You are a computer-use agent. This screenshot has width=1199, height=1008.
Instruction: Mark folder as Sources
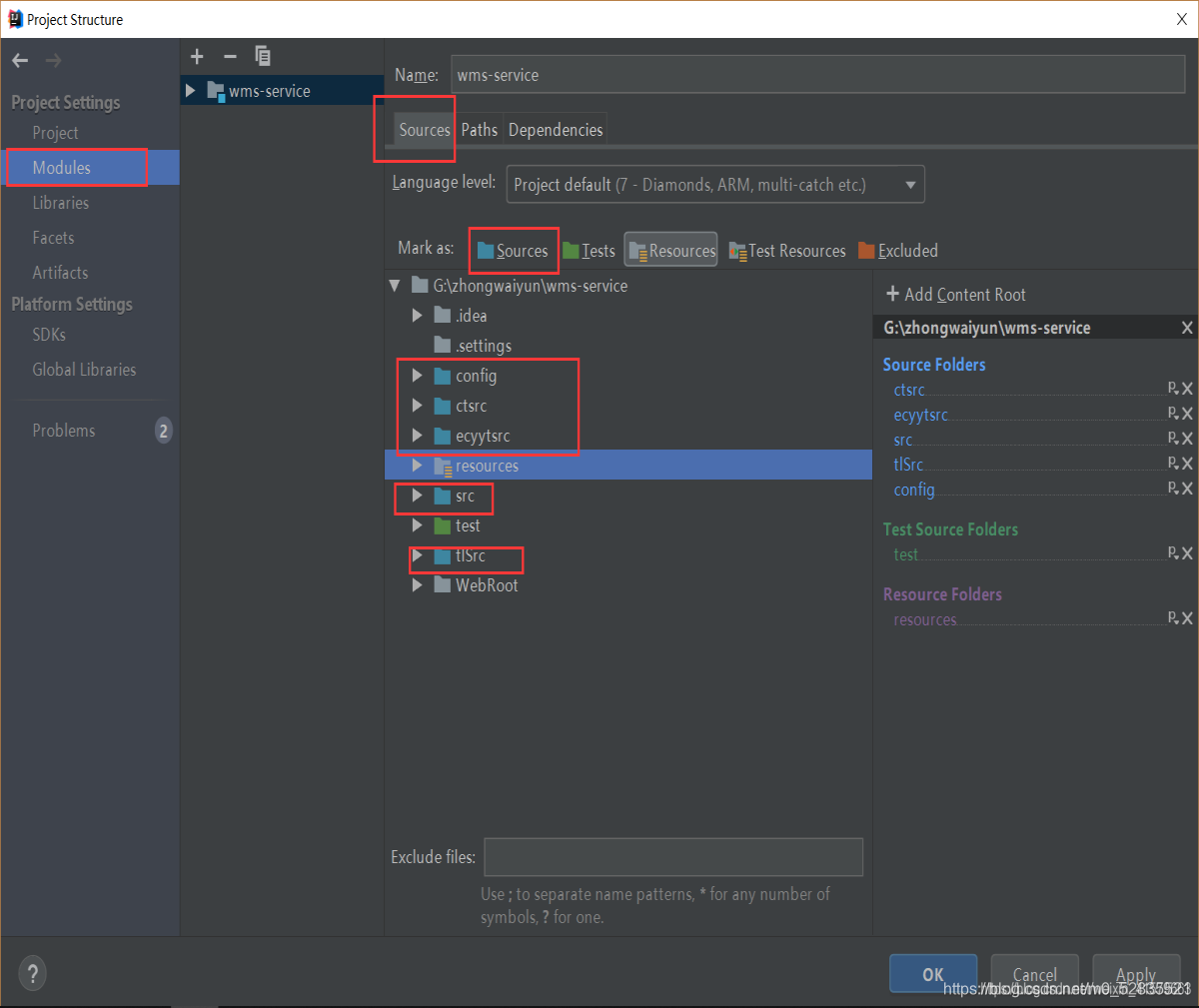(513, 251)
